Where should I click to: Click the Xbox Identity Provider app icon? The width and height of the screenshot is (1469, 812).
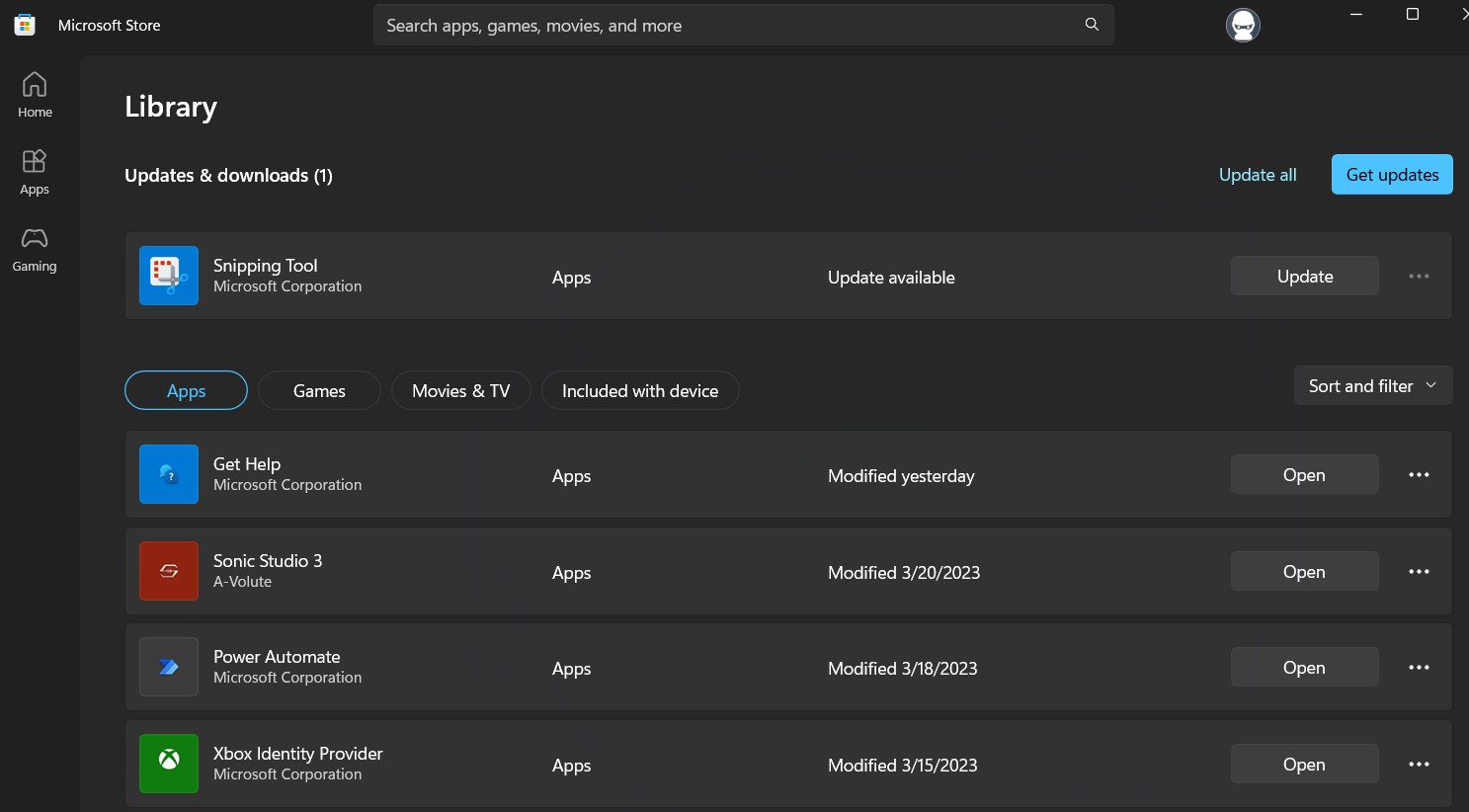(x=169, y=764)
